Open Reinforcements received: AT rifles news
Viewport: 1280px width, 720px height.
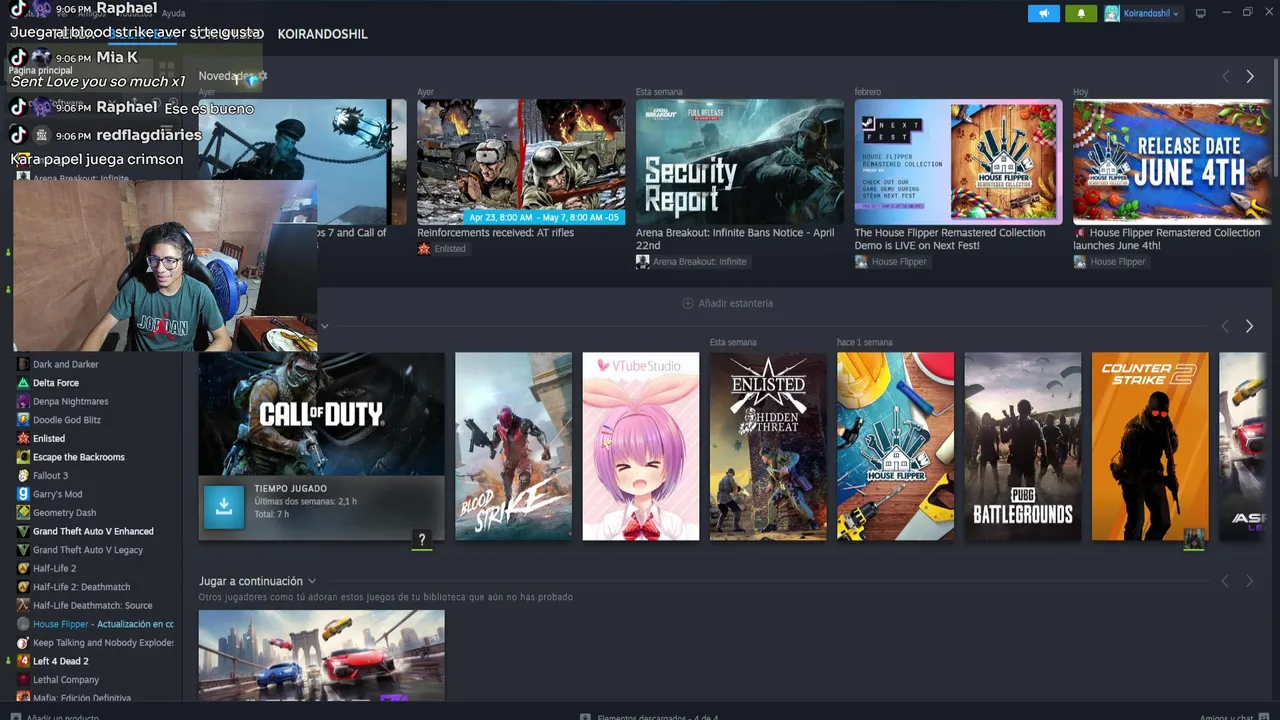(x=521, y=162)
